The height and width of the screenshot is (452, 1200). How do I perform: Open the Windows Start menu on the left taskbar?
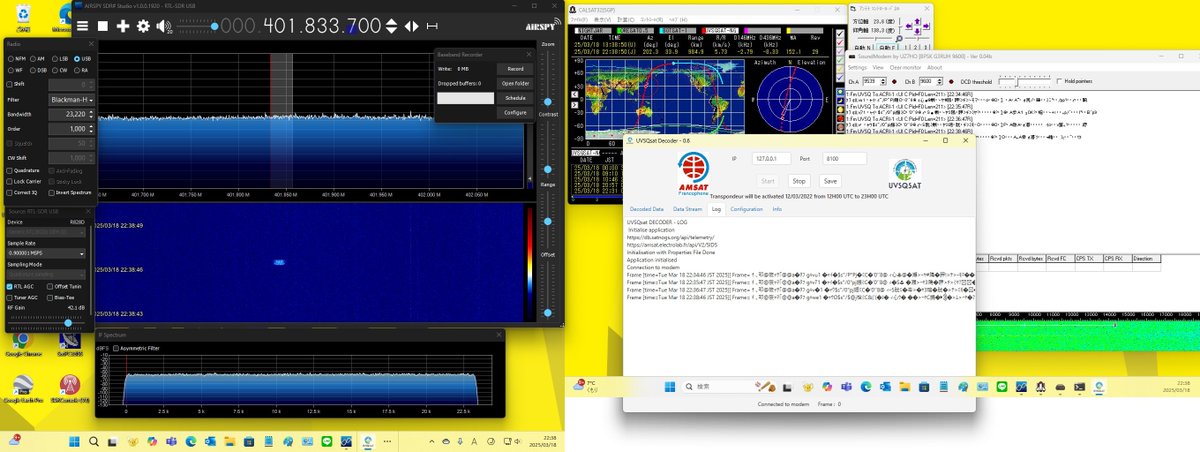pos(74,441)
